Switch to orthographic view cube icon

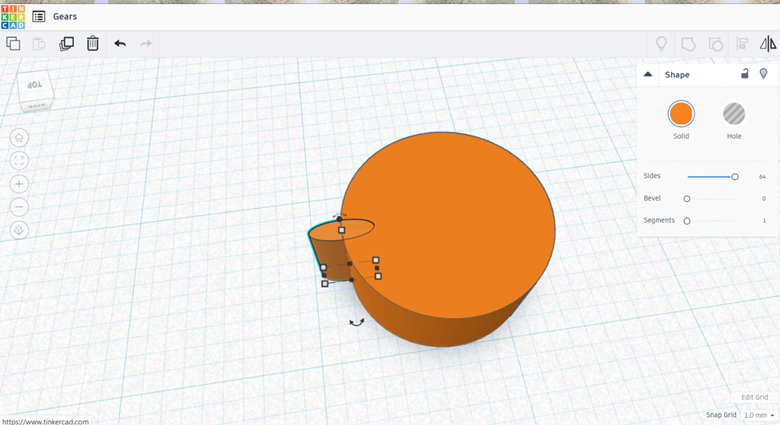[x=19, y=230]
